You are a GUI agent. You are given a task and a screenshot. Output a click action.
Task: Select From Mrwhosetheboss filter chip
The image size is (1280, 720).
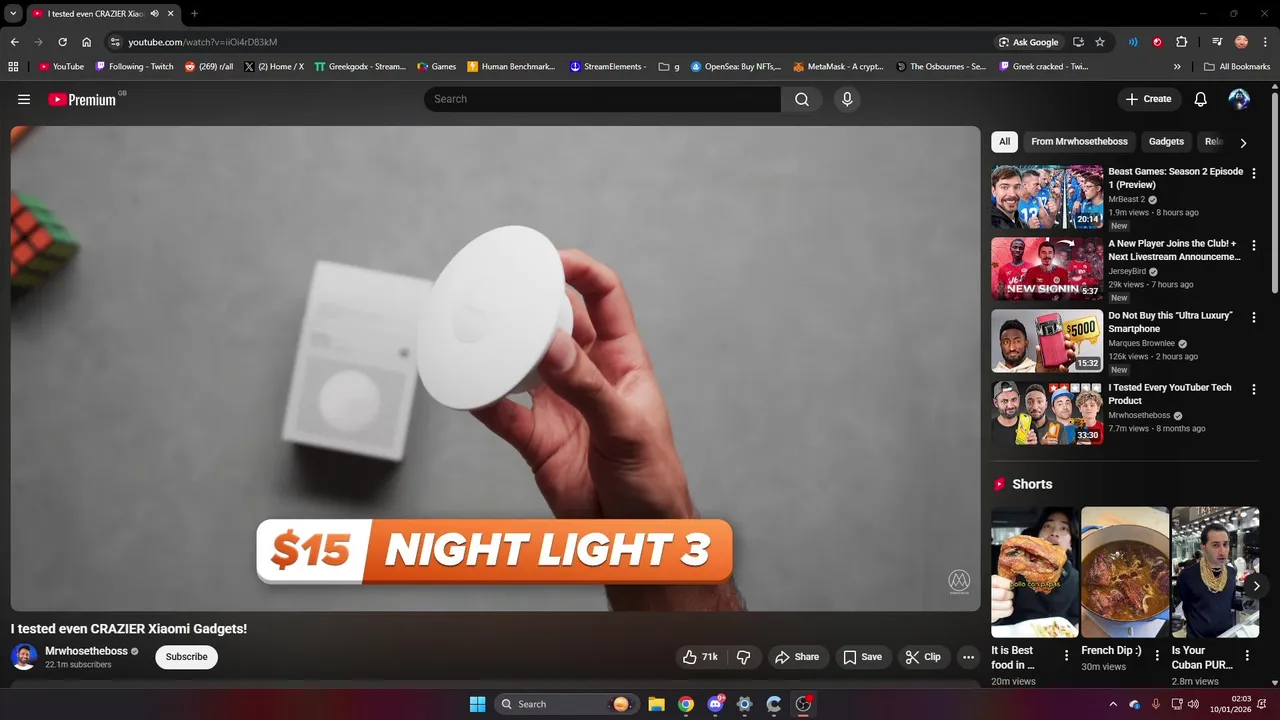(1079, 142)
